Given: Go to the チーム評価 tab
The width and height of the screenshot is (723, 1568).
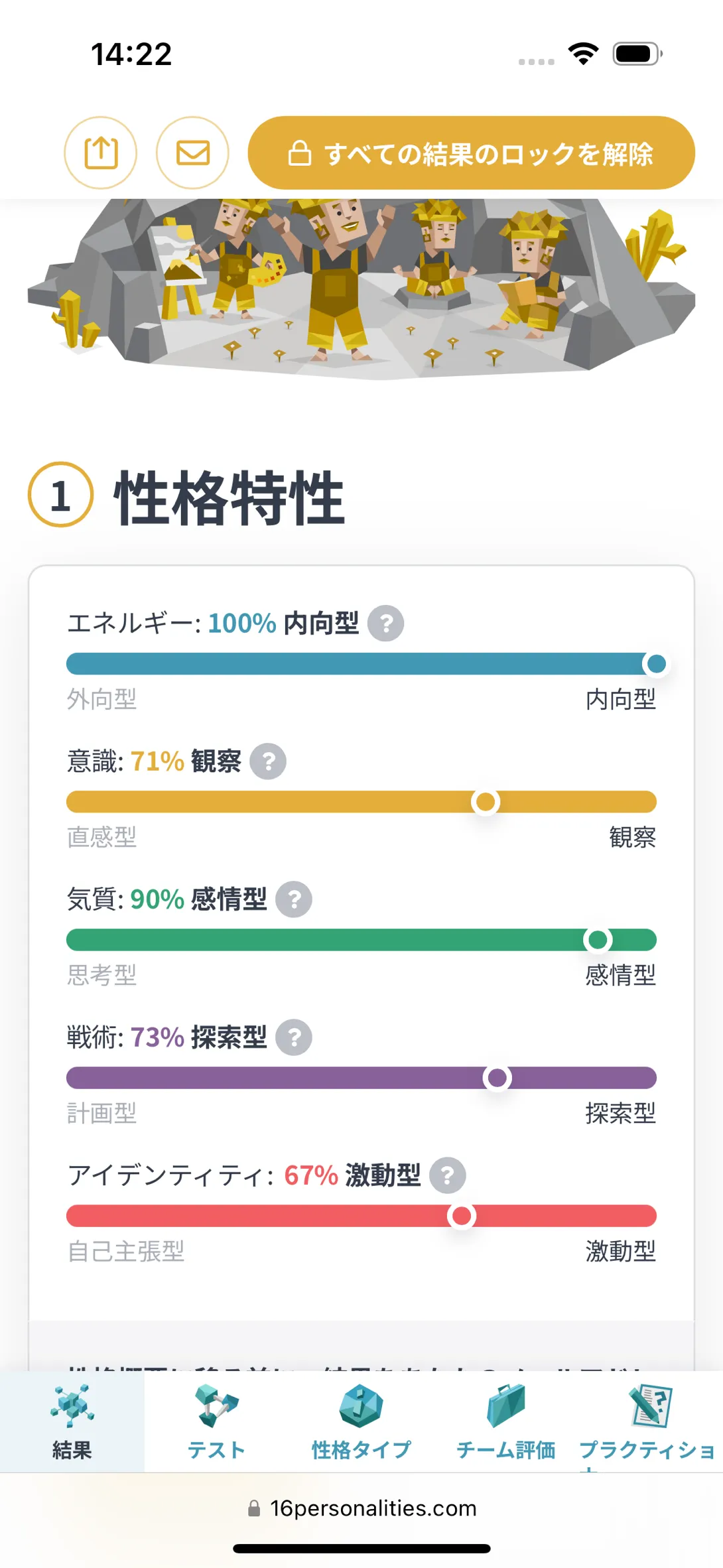Looking at the screenshot, I should pyautogui.click(x=506, y=1422).
